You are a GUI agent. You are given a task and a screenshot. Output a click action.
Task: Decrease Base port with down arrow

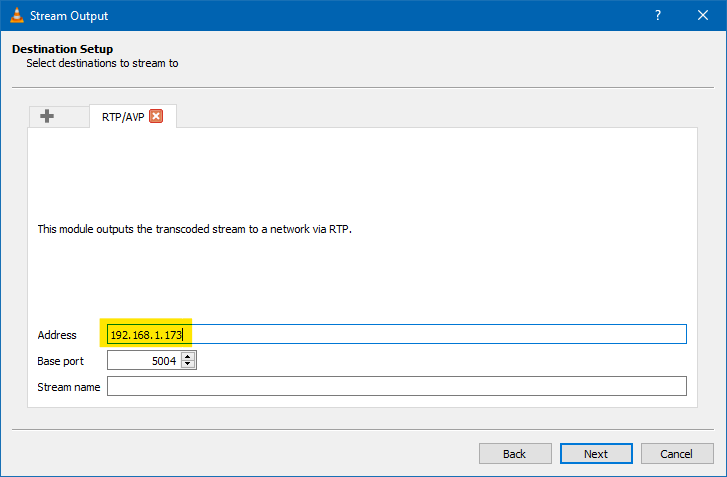(189, 365)
